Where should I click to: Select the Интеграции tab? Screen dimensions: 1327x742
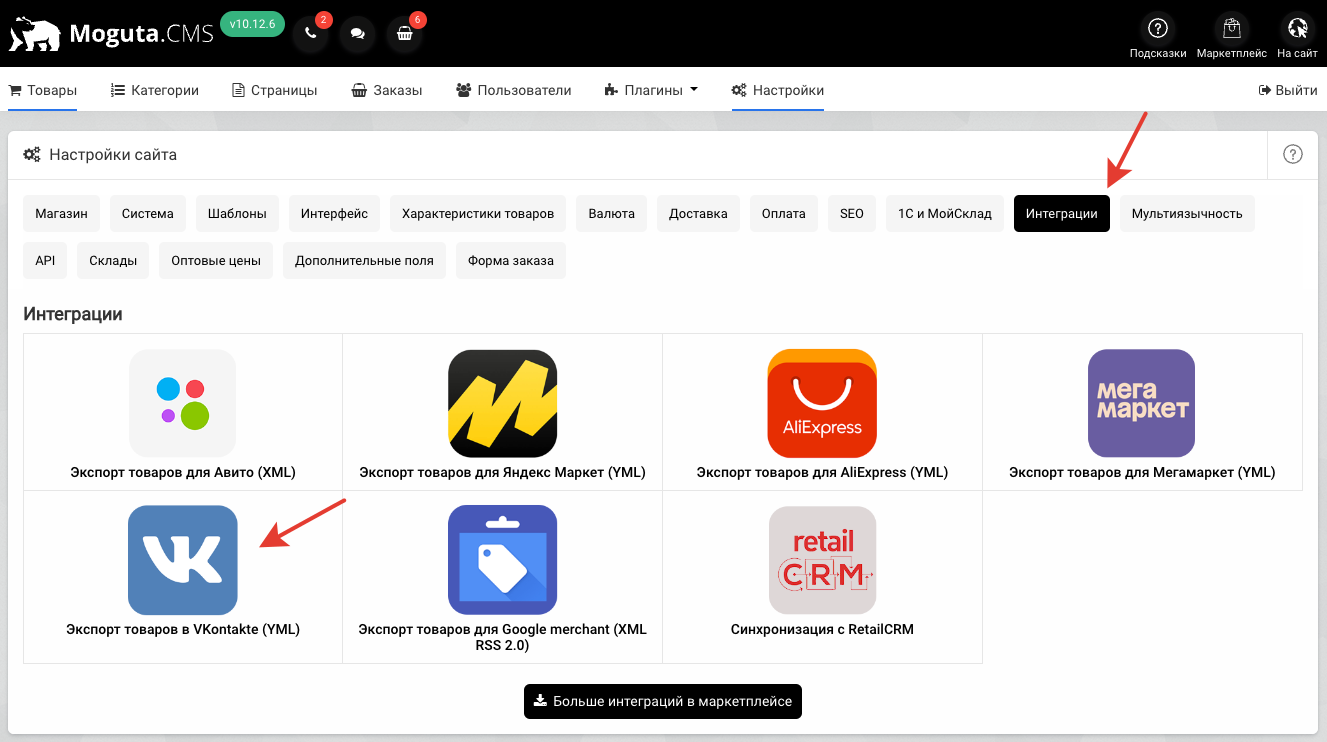pyautogui.click(x=1062, y=213)
